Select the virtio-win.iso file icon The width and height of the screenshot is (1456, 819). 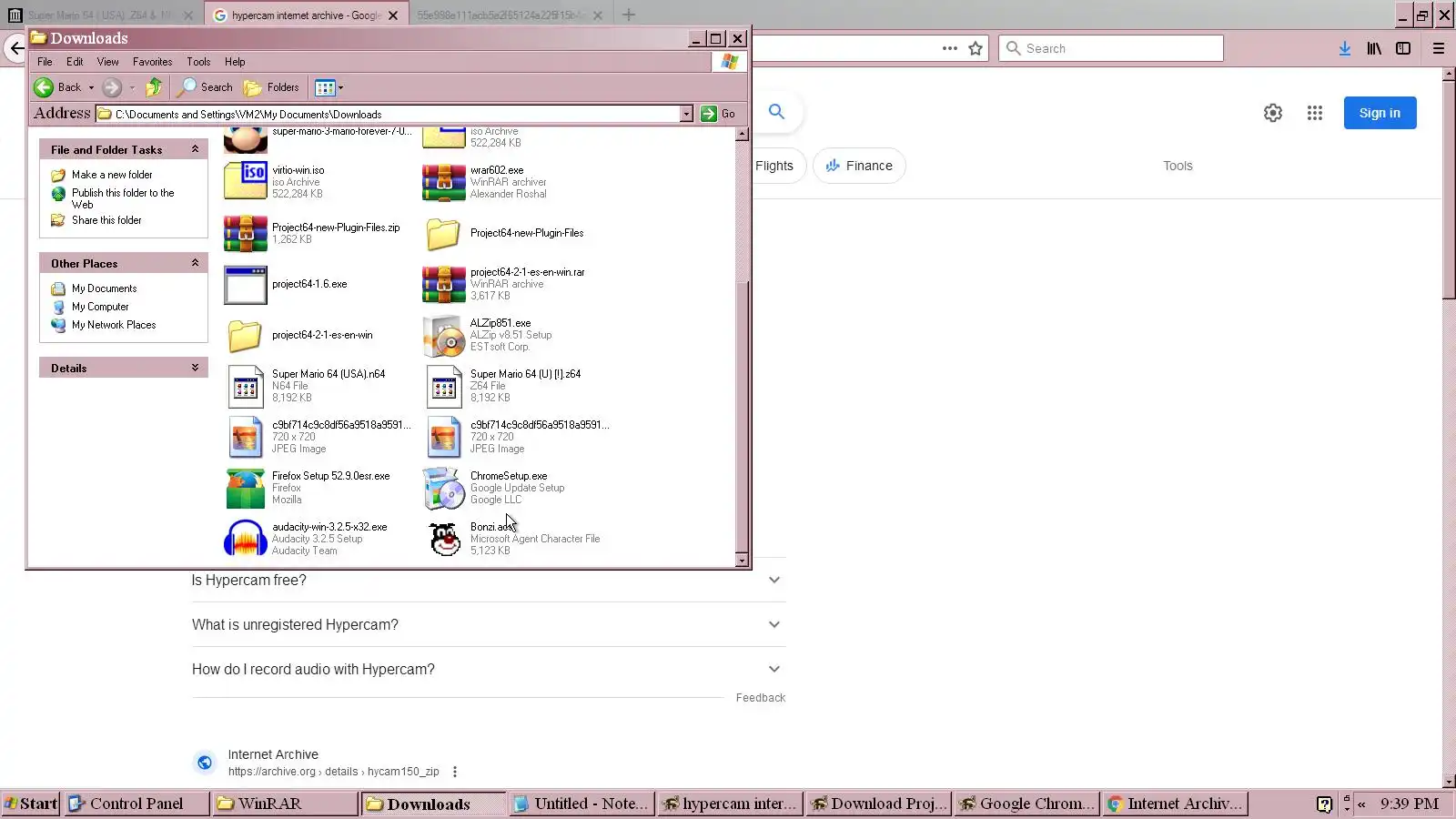click(246, 181)
